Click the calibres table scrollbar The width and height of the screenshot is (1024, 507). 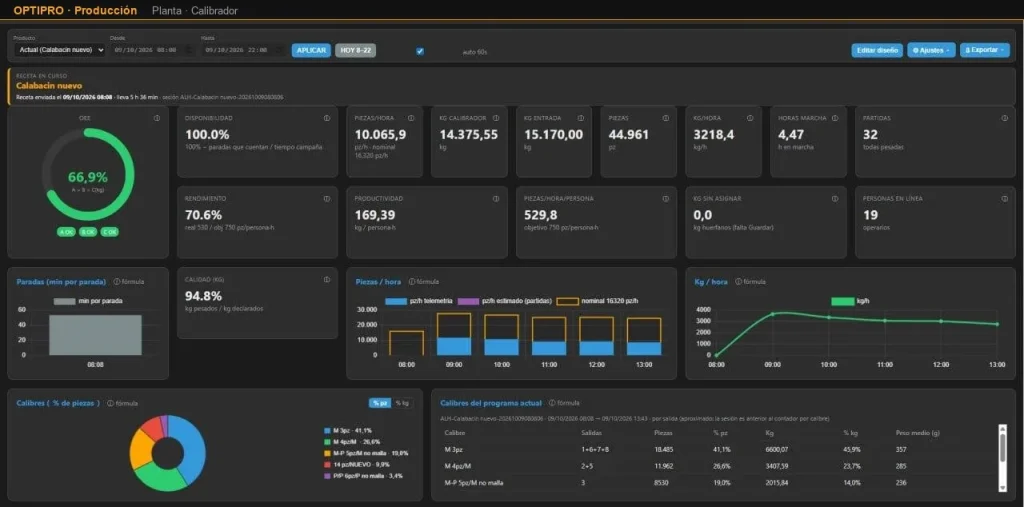pyautogui.click(x=1002, y=458)
